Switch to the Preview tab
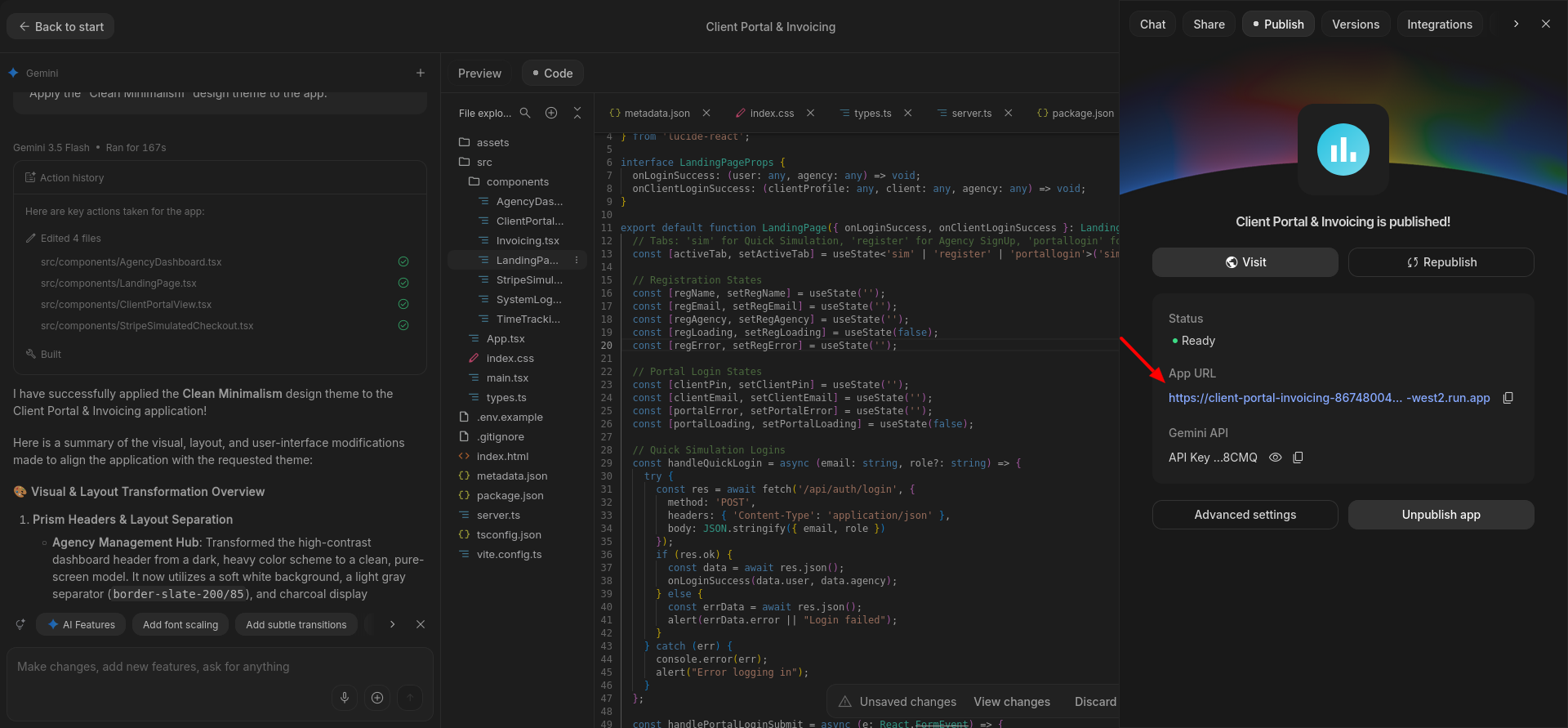The width and height of the screenshot is (1568, 728). (479, 74)
